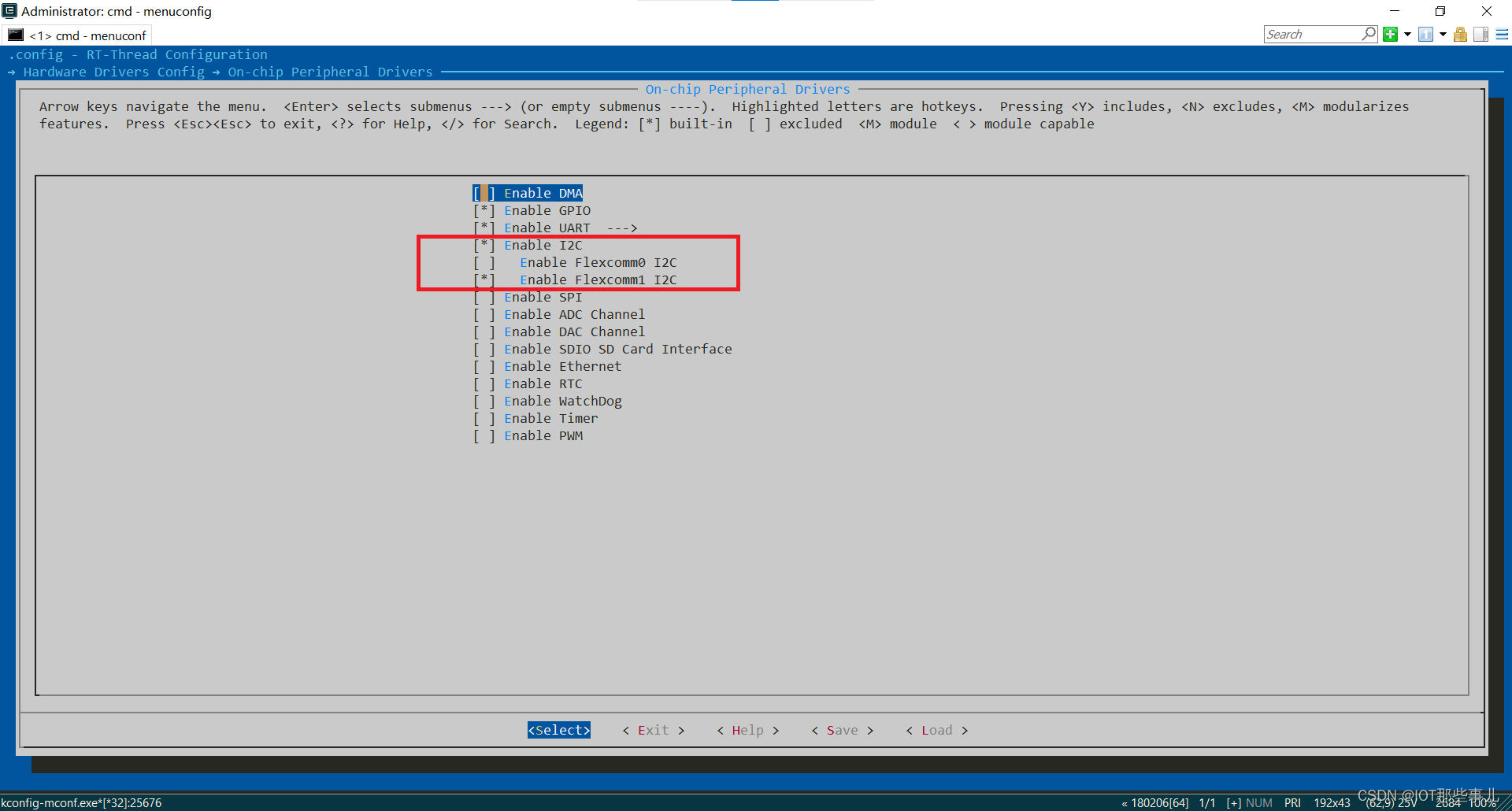Switch to the cmd - menuconf tab
This screenshot has height=811, width=1512.
pos(87,35)
